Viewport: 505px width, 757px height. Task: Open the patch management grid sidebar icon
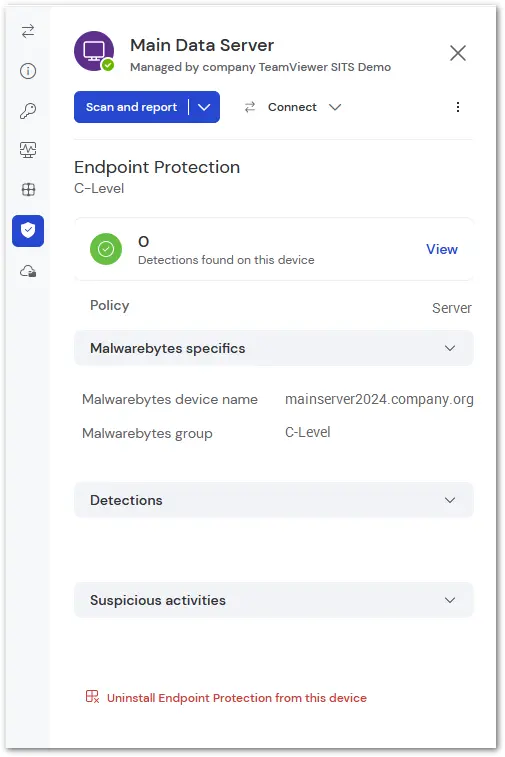click(x=28, y=189)
